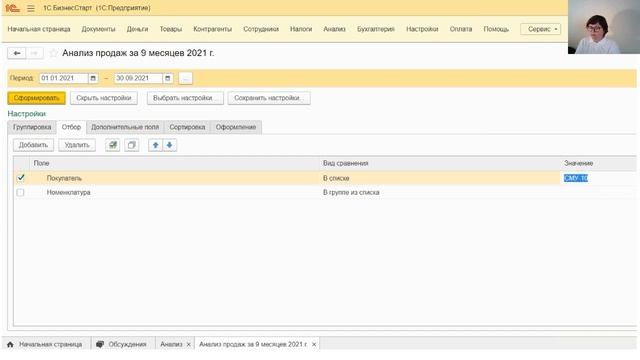This screenshot has height=360, width=640.
Task: Move filter row down
Action: 169,145
